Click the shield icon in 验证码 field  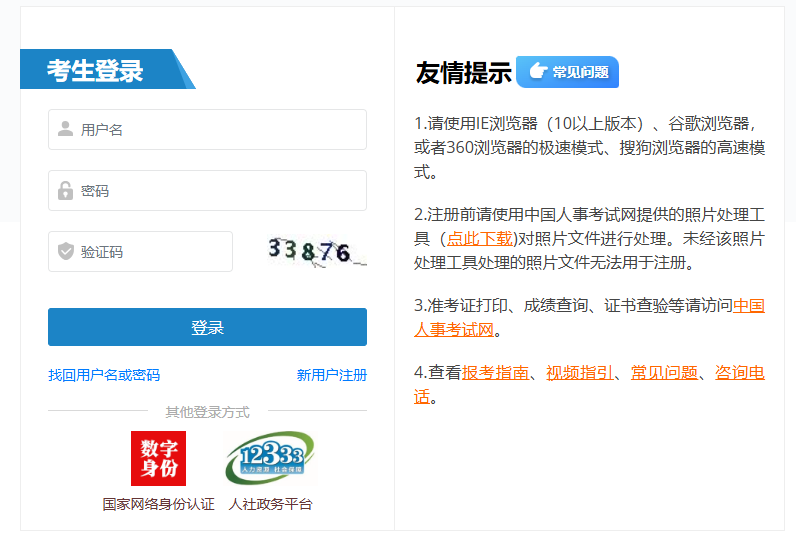66,251
